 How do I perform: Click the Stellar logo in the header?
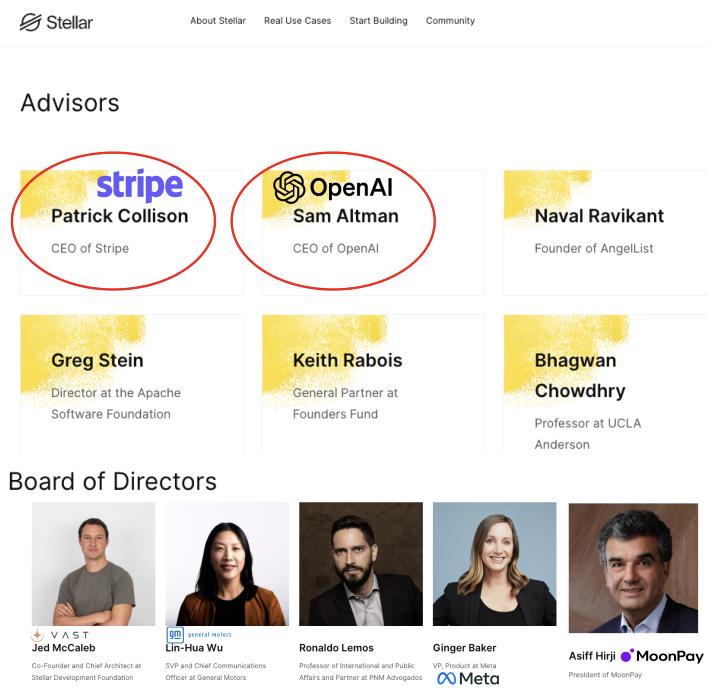click(56, 22)
